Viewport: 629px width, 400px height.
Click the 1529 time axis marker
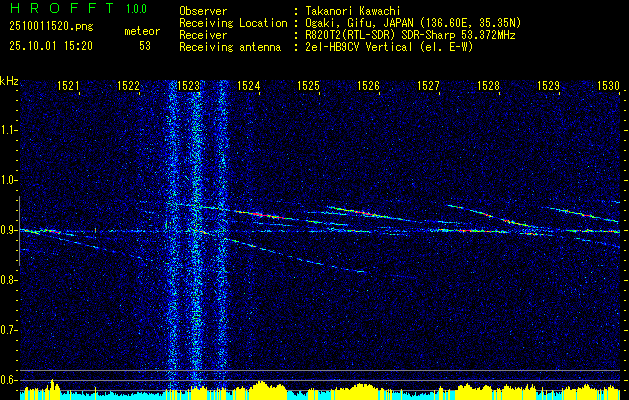pyautogui.click(x=548, y=85)
